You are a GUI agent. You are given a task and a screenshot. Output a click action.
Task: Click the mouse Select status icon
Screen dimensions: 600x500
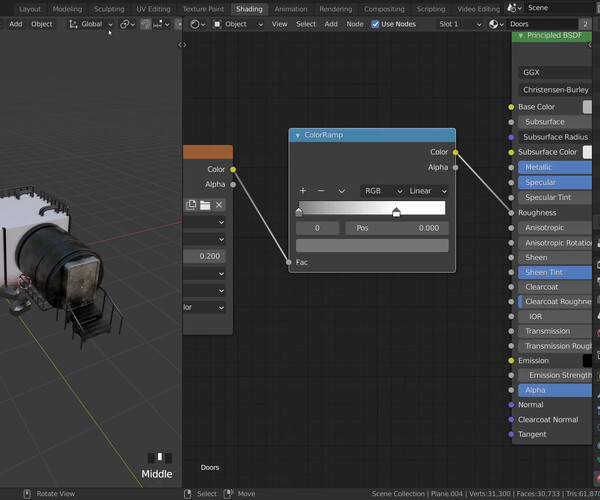coord(188,494)
